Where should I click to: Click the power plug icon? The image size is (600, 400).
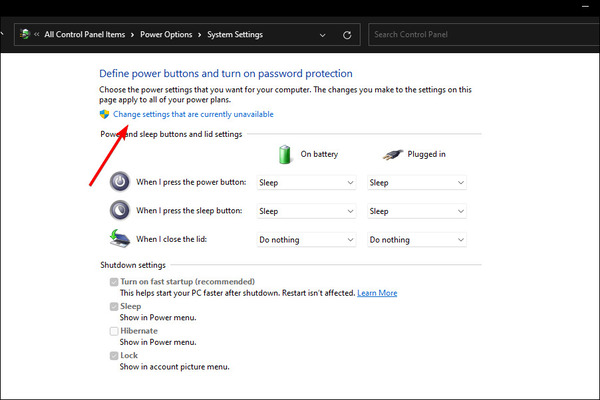[393, 155]
